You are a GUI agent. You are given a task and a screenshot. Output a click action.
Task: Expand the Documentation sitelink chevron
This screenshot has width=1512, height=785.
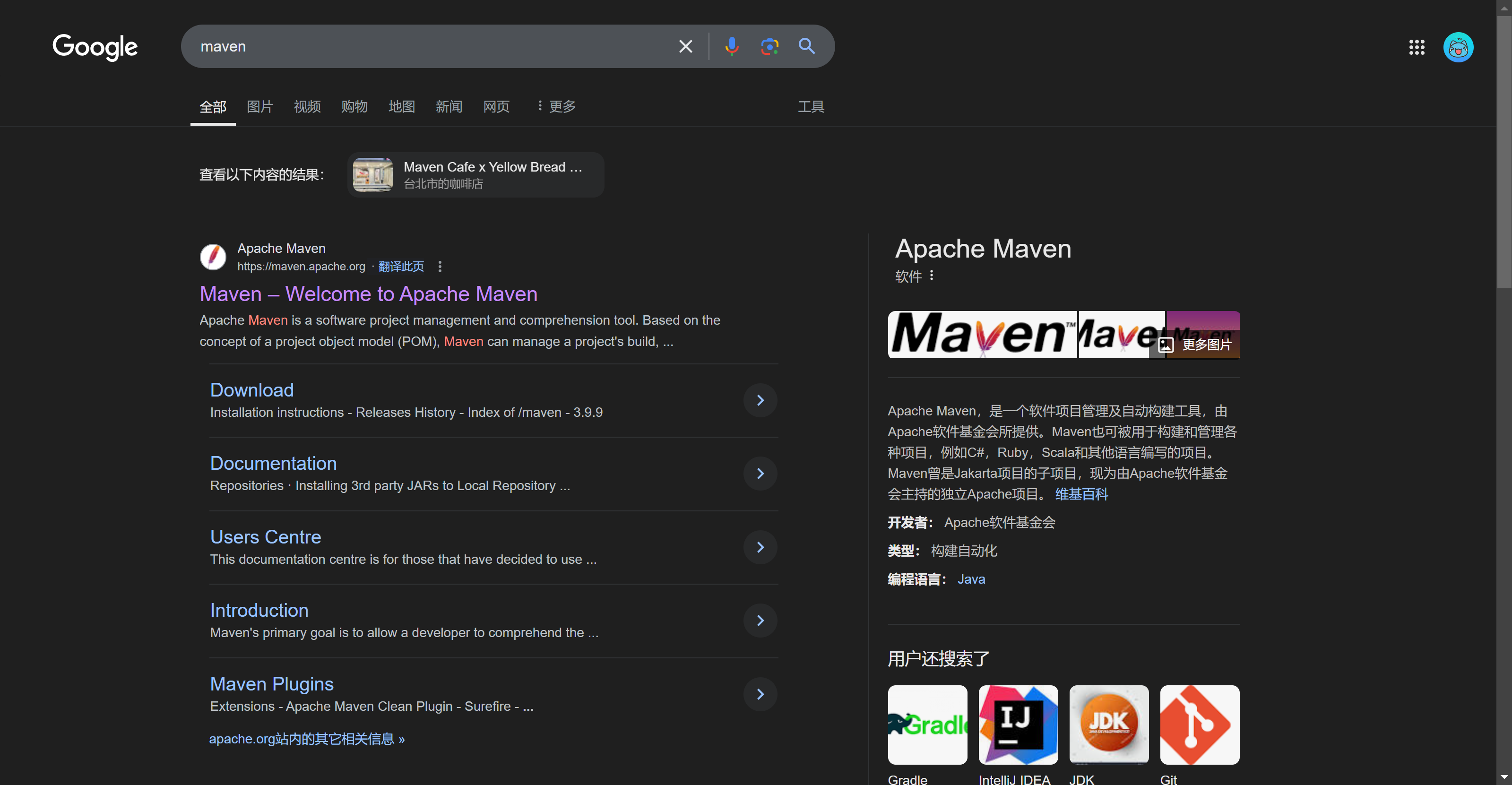pos(760,474)
